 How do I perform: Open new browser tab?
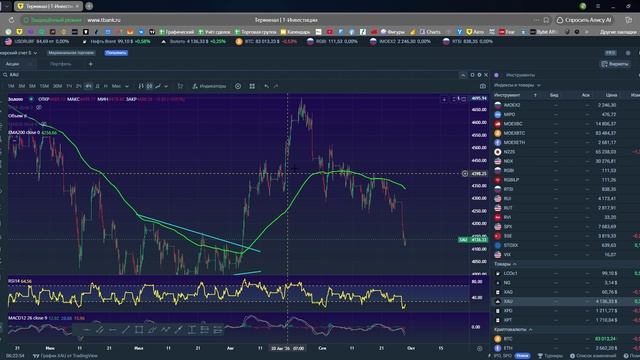(x=89, y=6)
